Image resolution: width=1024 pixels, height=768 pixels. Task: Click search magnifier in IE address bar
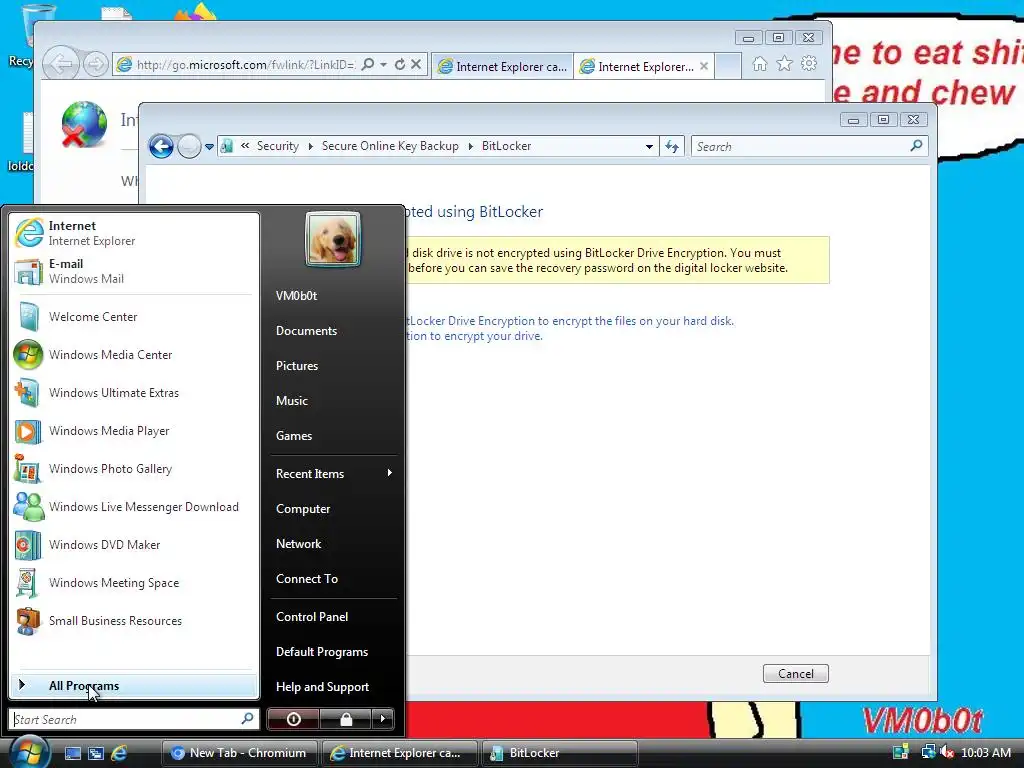[x=368, y=64]
